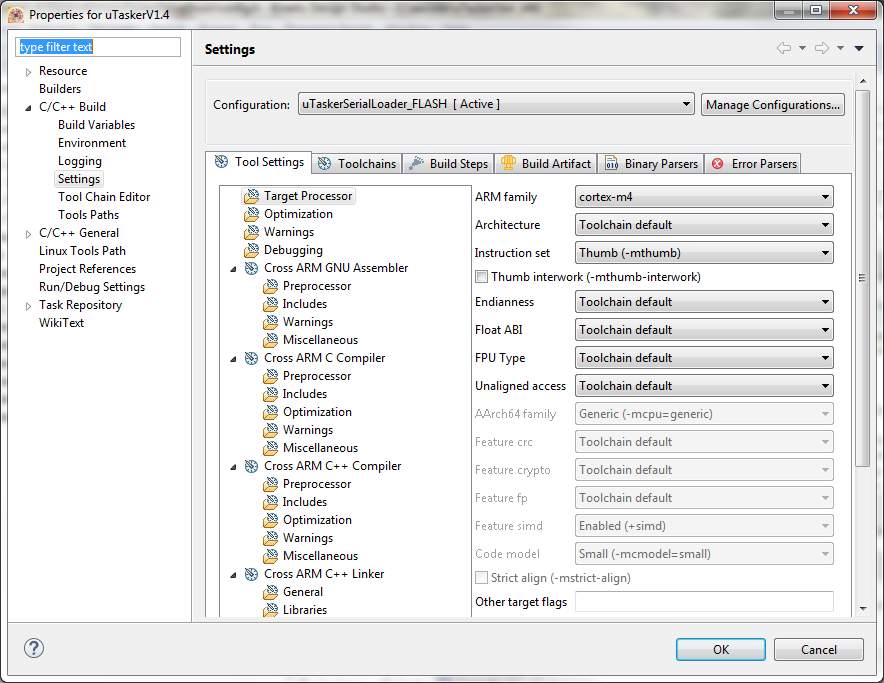The image size is (884, 683).
Task: Expand the Resource tree node
Action: pos(28,72)
